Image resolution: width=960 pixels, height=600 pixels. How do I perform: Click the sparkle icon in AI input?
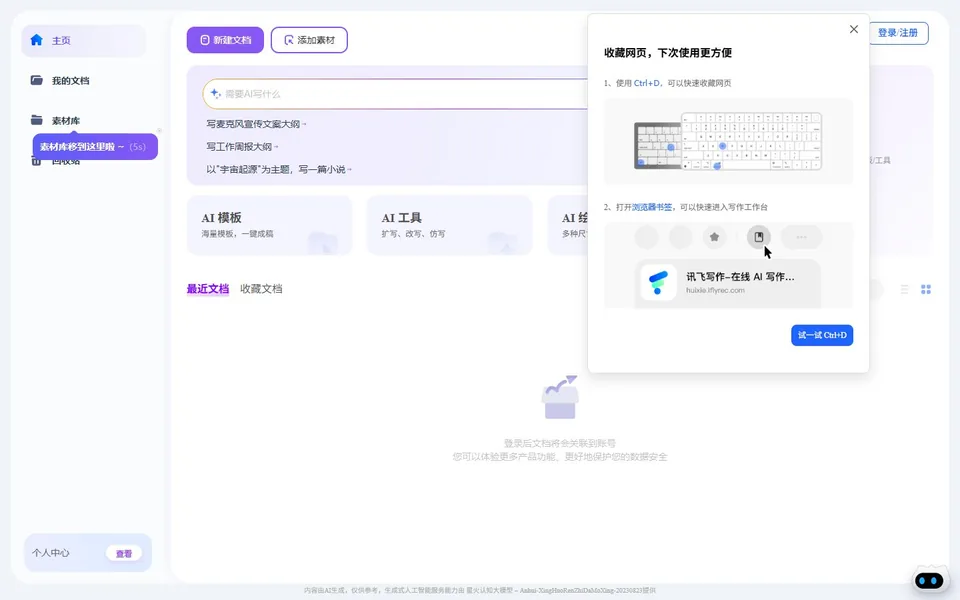click(216, 93)
